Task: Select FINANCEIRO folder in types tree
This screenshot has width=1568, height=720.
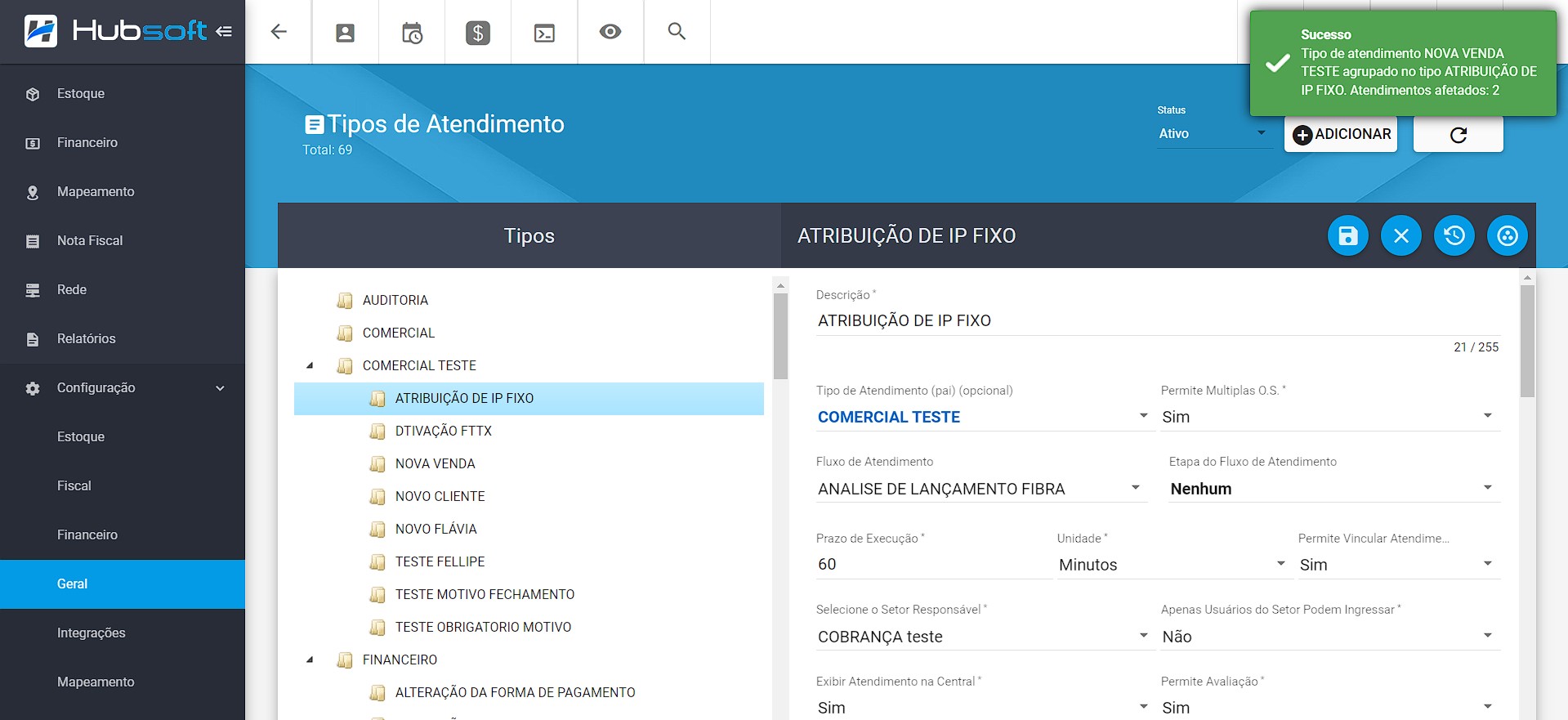Action: pos(400,660)
